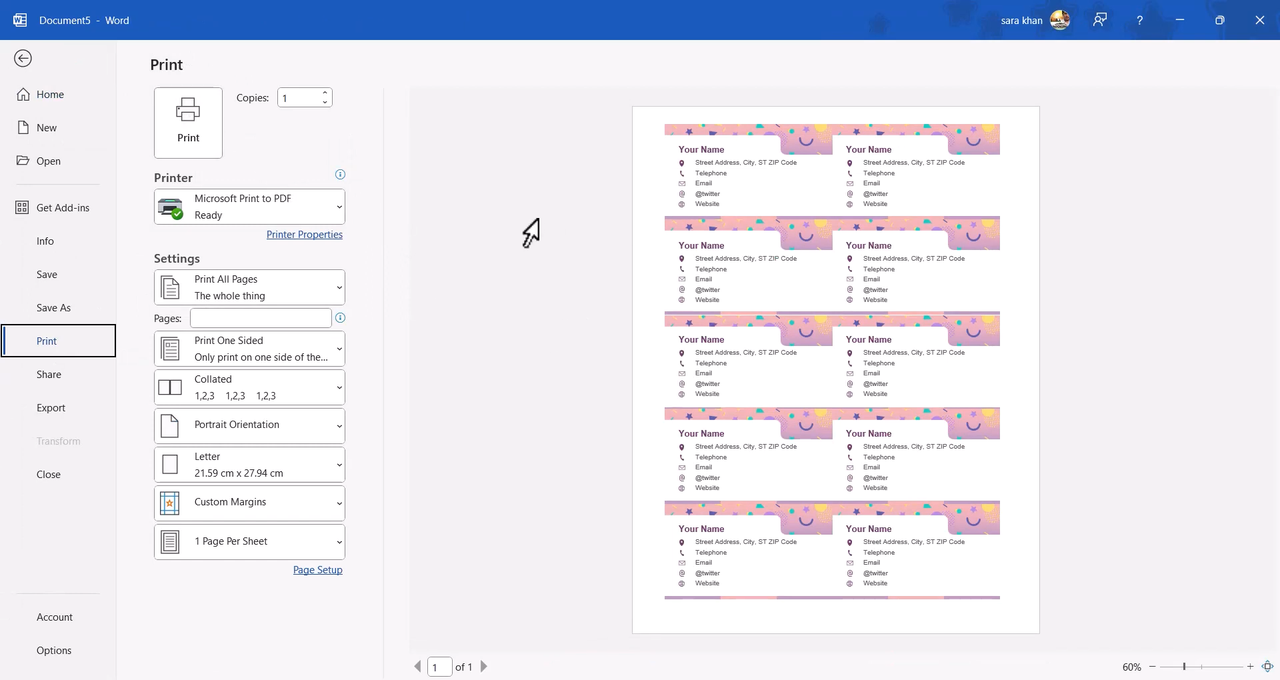This screenshot has width=1280, height=680.
Task: Click the Collated pages icon
Action: click(x=170, y=387)
